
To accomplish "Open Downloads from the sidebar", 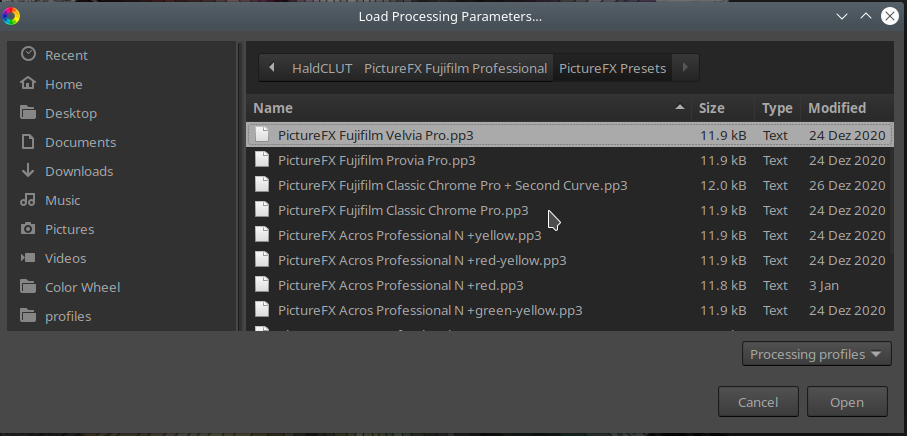I will click(78, 171).
